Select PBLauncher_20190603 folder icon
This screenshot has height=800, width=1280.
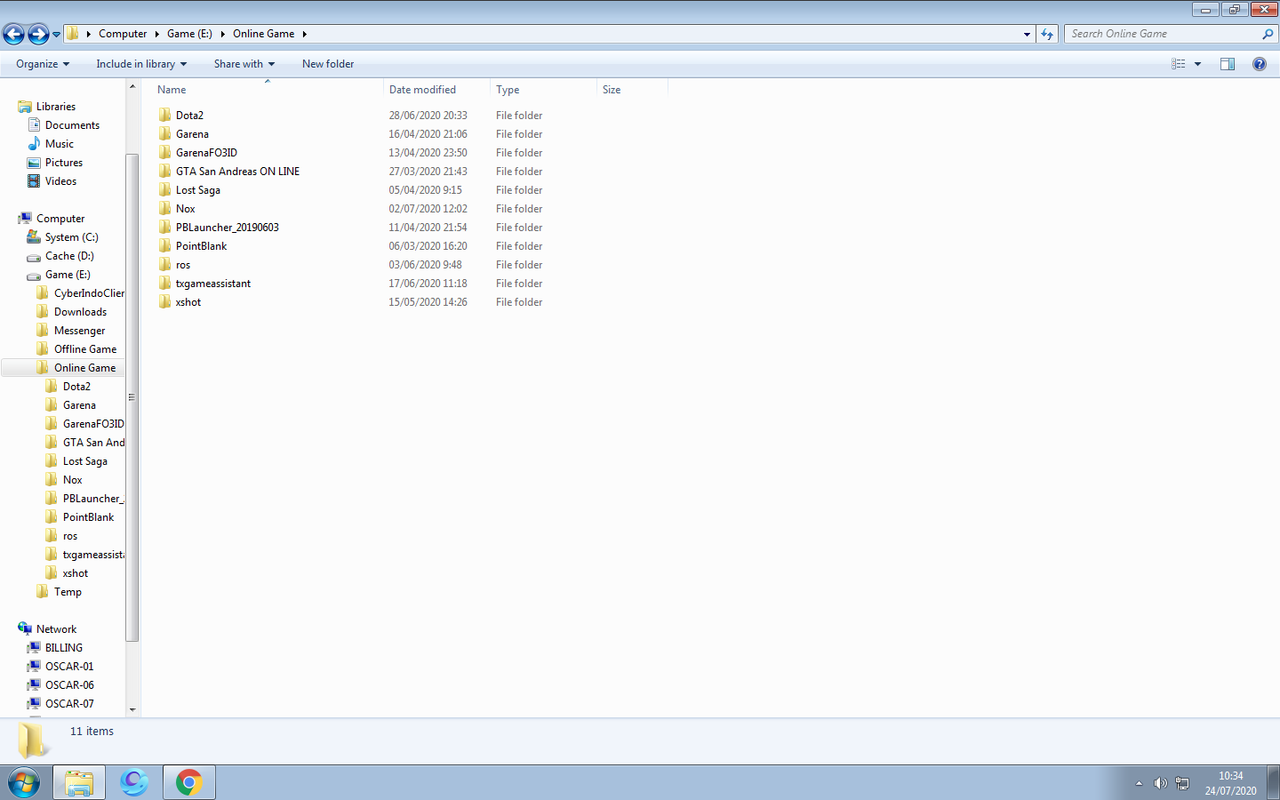pos(165,227)
